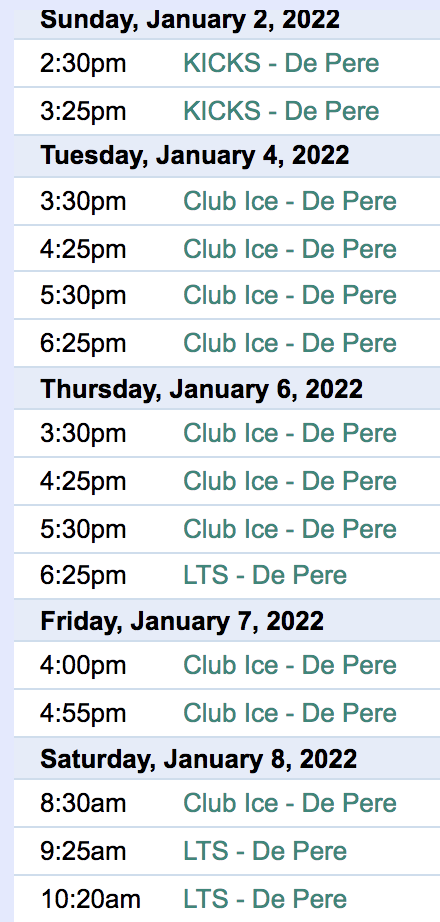Image resolution: width=440 pixels, height=922 pixels.
Task: Open the 2:30pm KICKS - De Pere event
Action: 281,64
